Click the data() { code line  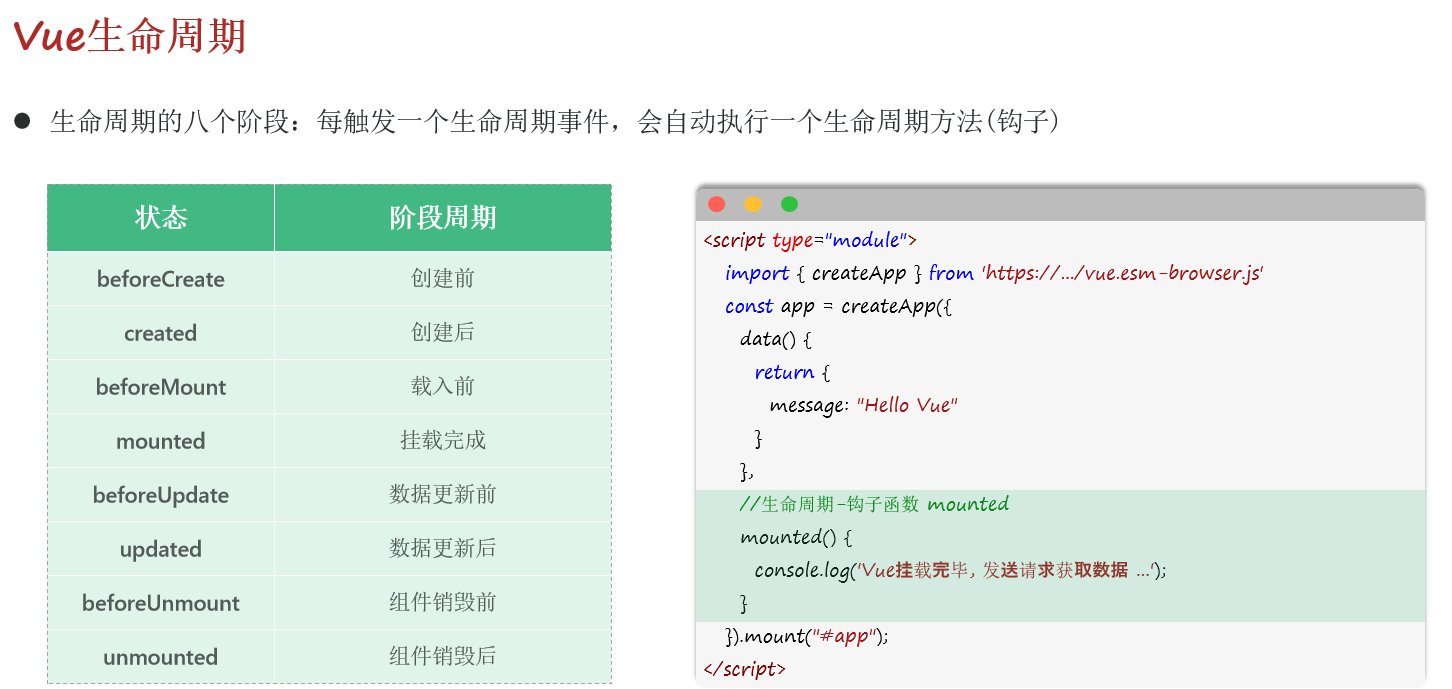tap(776, 339)
